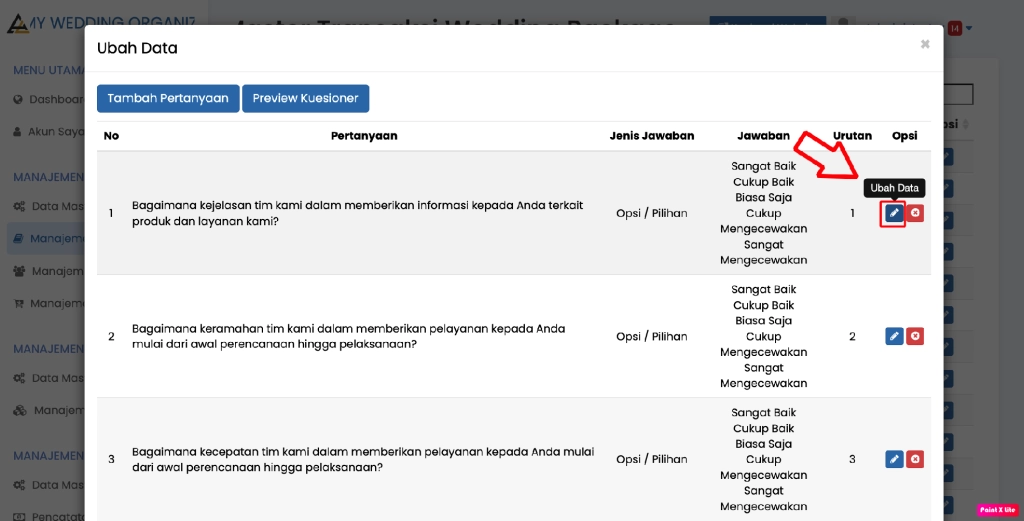Delete question 2 about keramahan

915,336
